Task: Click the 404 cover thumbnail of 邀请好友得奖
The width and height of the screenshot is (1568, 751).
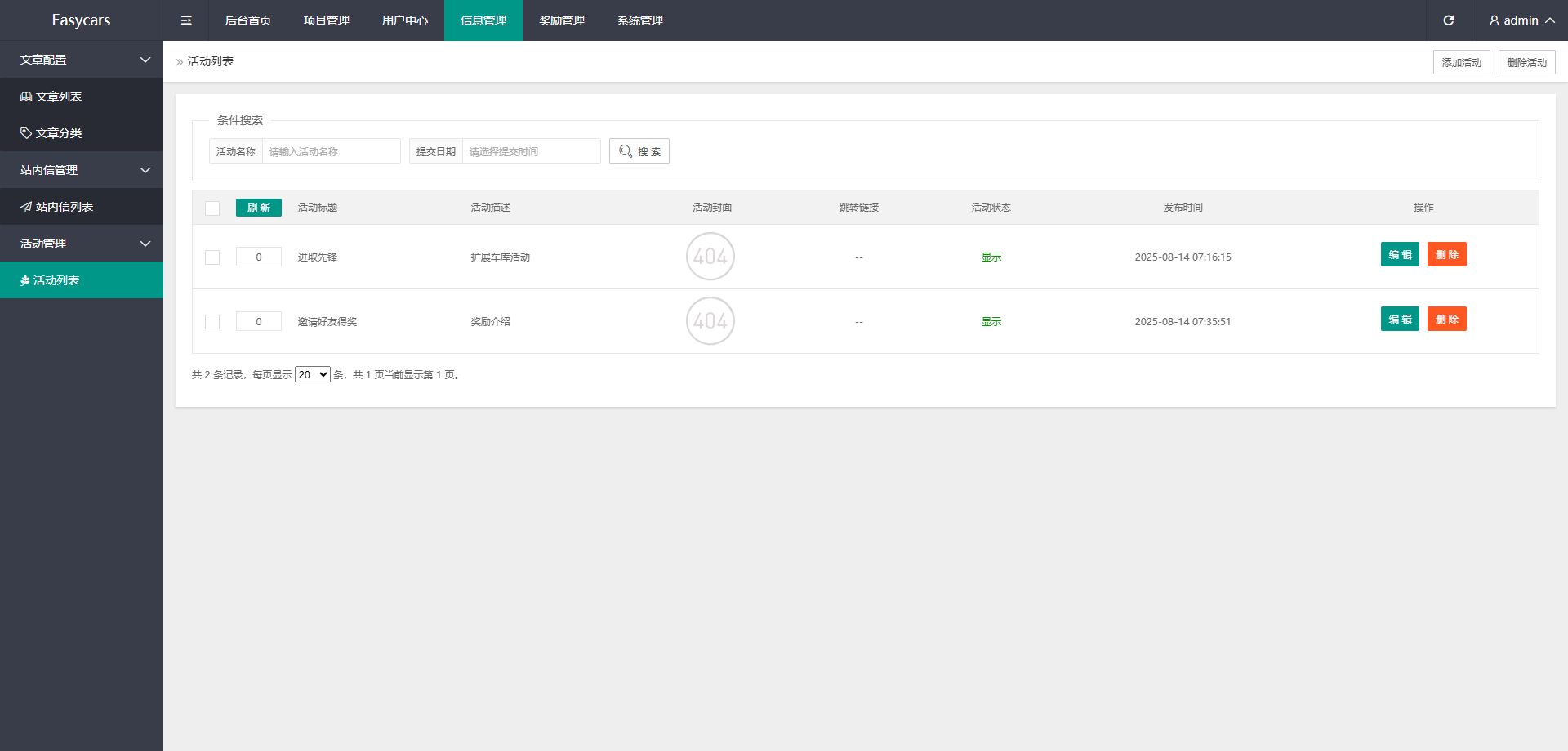Action: [710, 321]
